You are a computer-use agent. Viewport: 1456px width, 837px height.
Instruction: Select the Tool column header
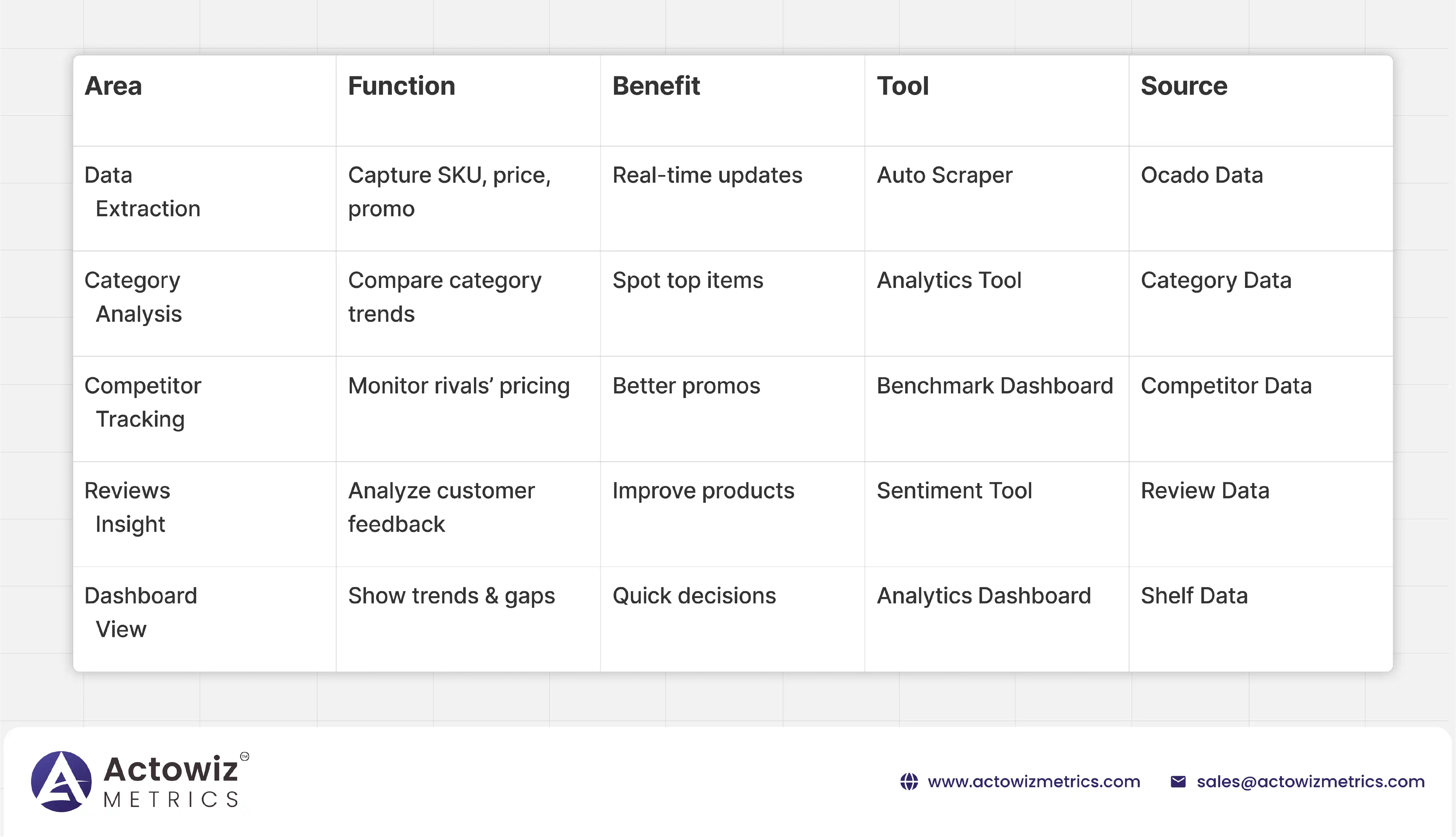[x=903, y=86]
